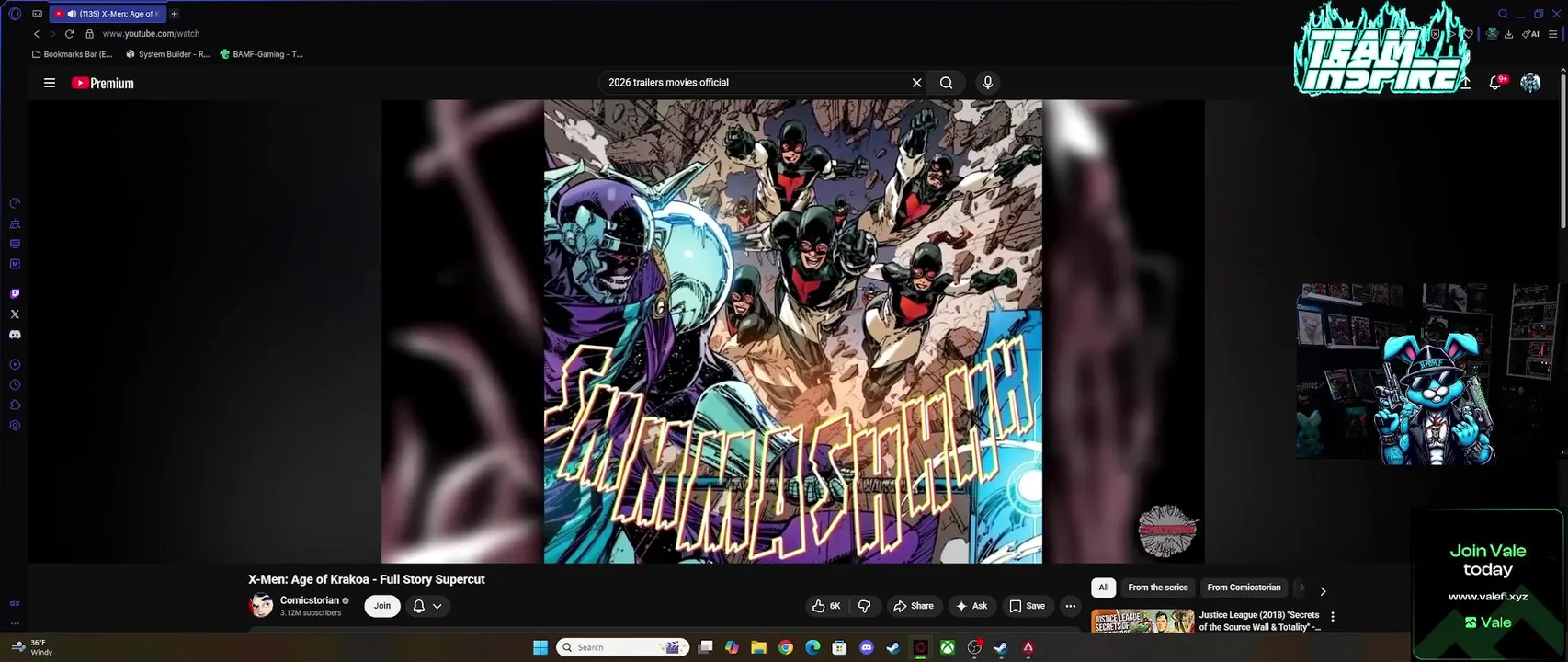Ask about this video

(972, 606)
